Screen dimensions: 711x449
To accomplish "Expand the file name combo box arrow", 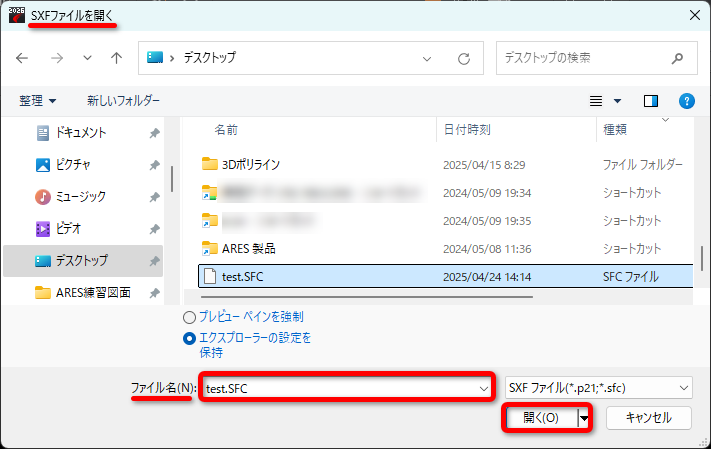I will coord(484,389).
